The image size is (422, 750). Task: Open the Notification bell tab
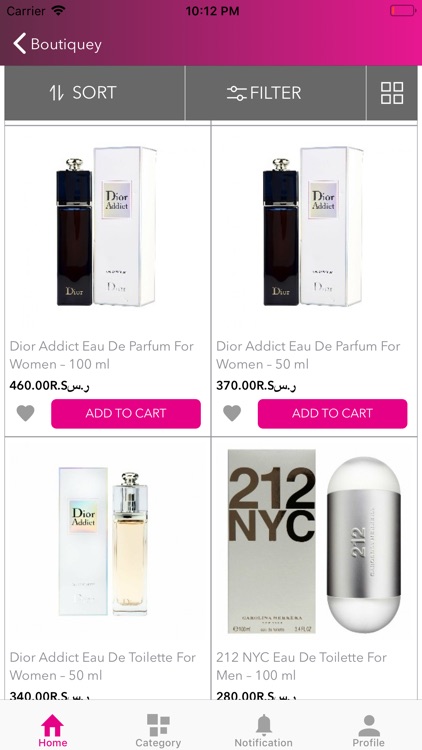coord(263,730)
